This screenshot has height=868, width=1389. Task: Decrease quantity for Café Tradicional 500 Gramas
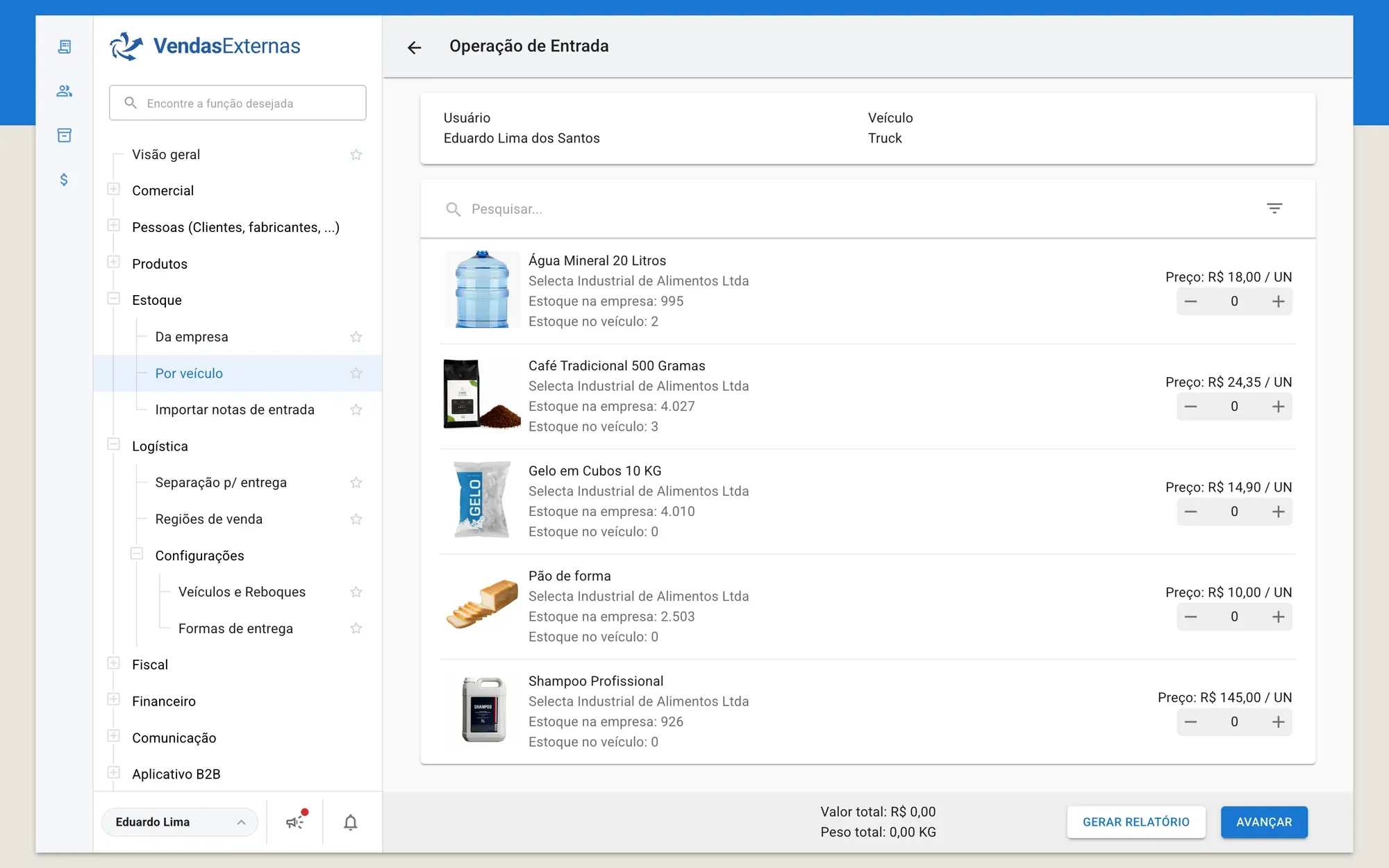click(1190, 406)
